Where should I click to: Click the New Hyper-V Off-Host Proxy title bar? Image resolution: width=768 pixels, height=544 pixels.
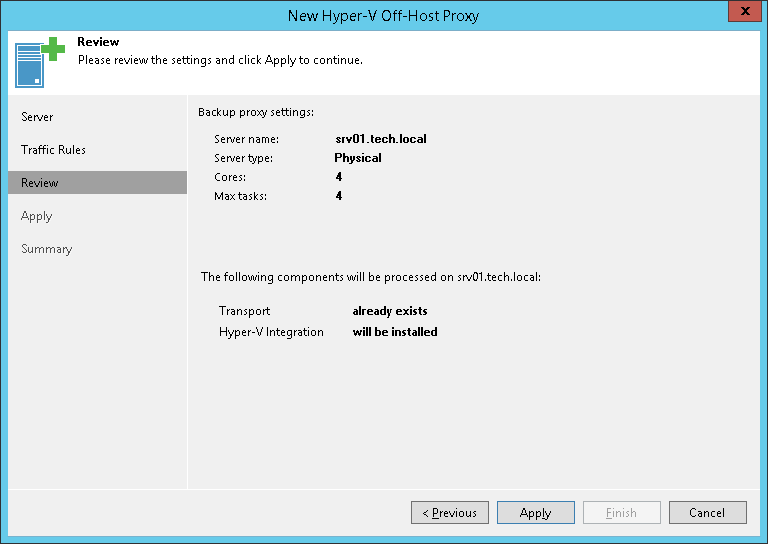pyautogui.click(x=384, y=15)
